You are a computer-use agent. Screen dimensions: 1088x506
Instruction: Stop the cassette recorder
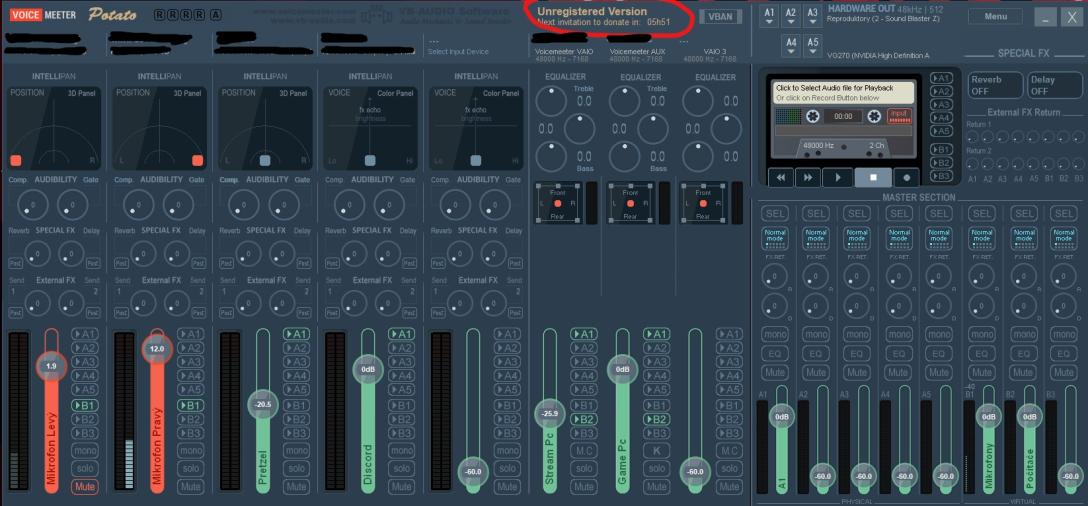click(874, 177)
